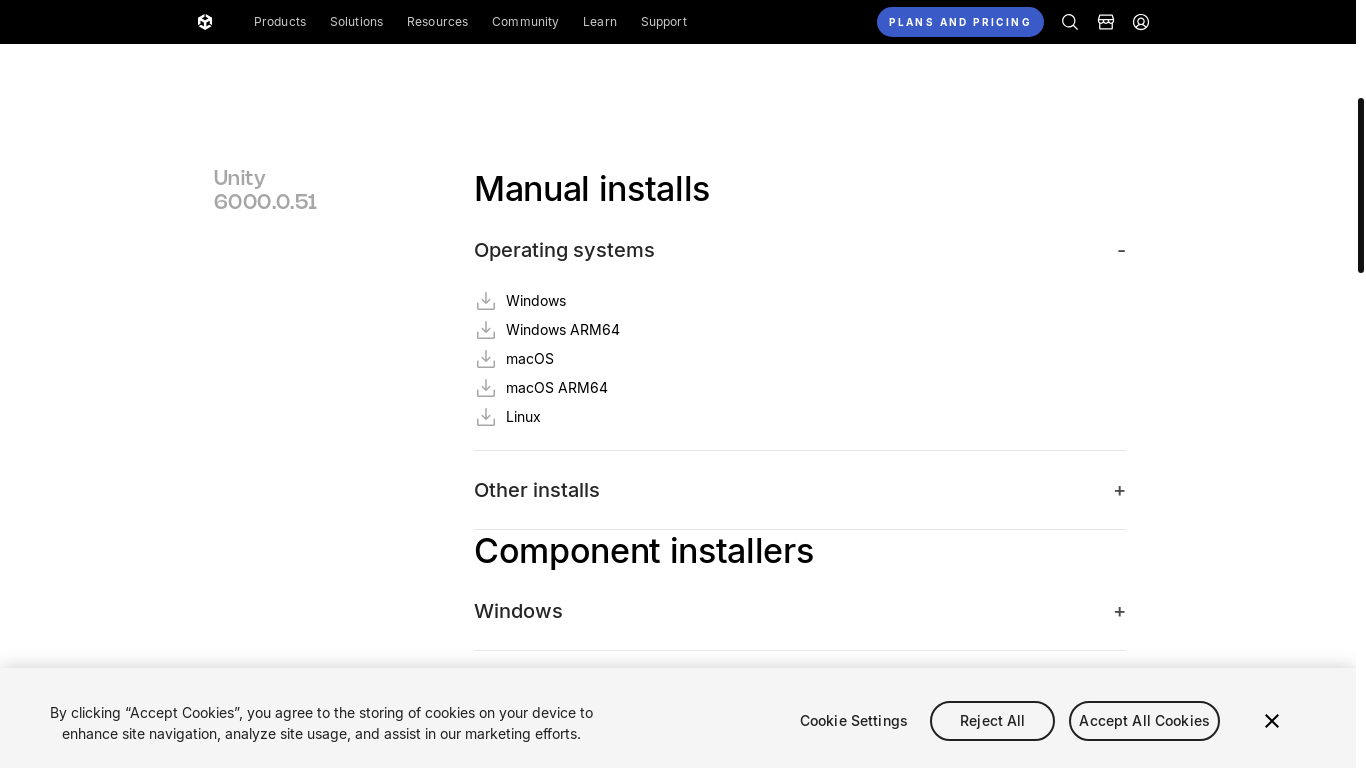Image resolution: width=1366 pixels, height=768 pixels.
Task: Click the Unity logo in the navbar
Action: [x=205, y=22]
